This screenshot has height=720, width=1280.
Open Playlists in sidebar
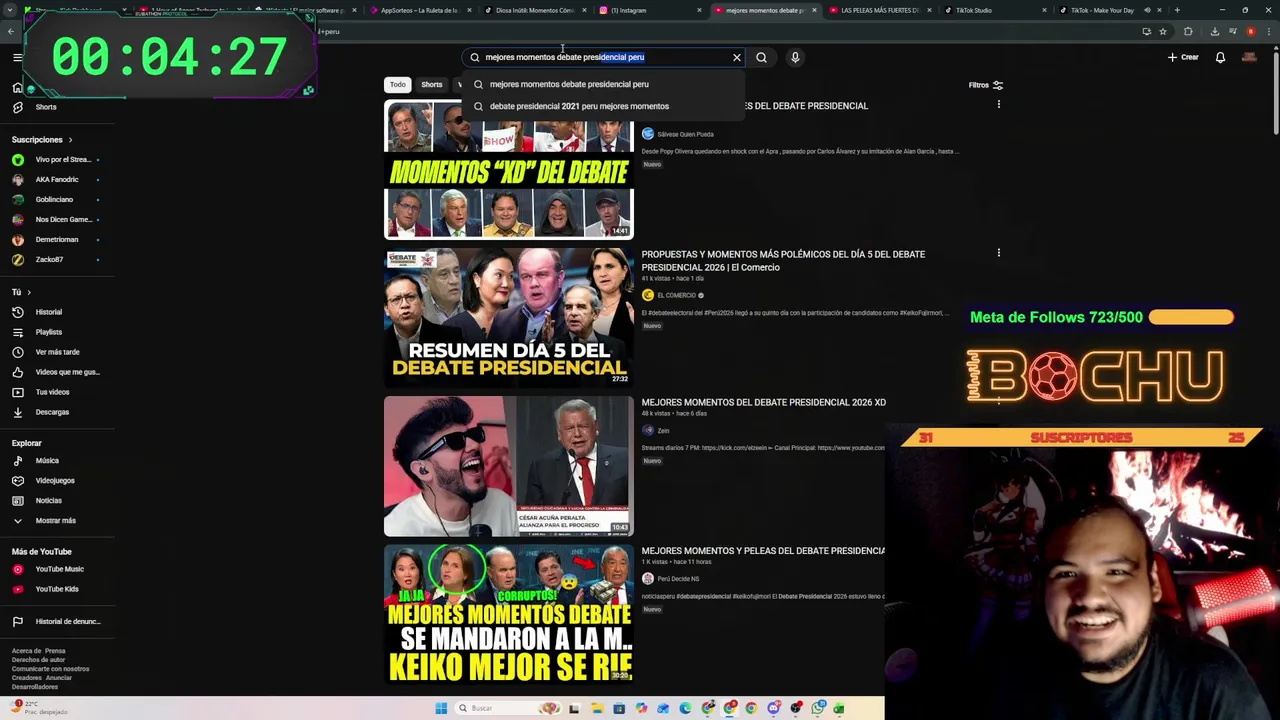tap(48, 332)
